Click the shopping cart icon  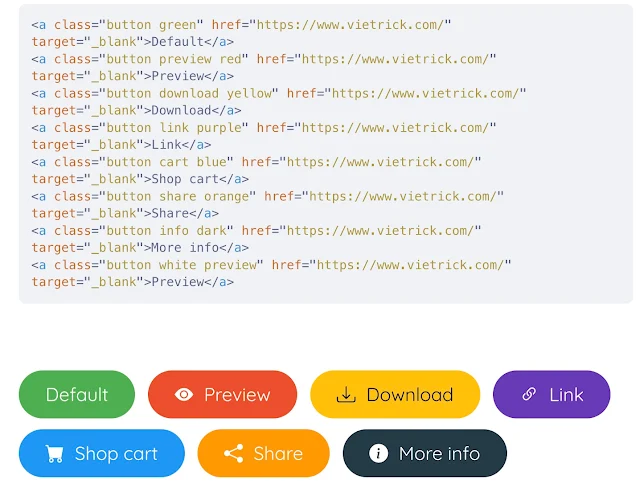coord(54,453)
